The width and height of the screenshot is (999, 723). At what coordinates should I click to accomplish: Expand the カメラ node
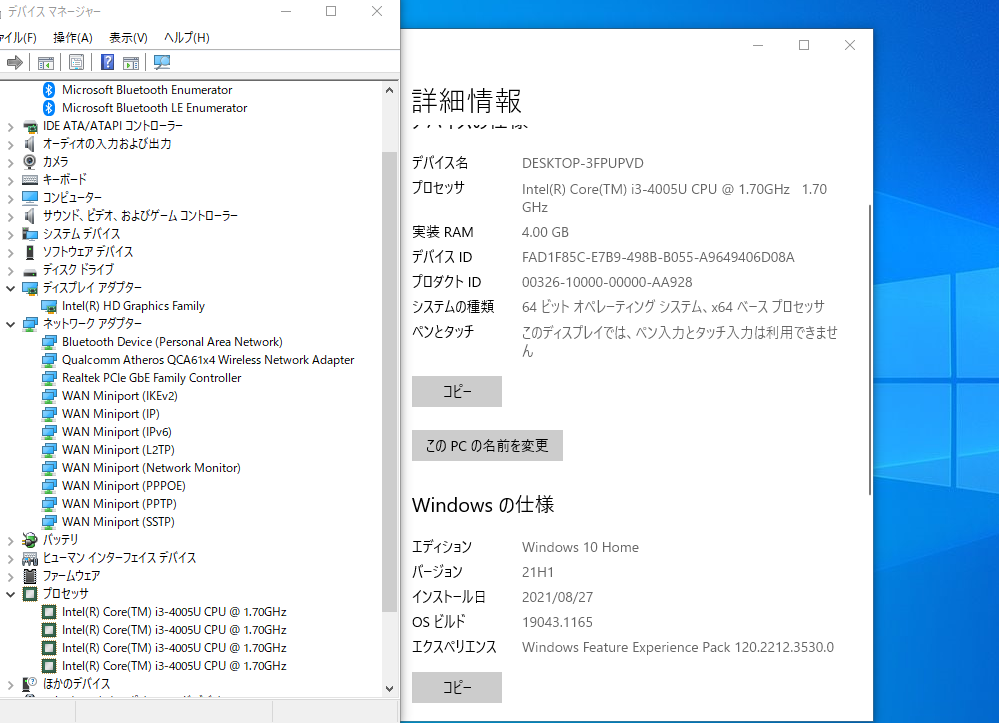pyautogui.click(x=10, y=162)
